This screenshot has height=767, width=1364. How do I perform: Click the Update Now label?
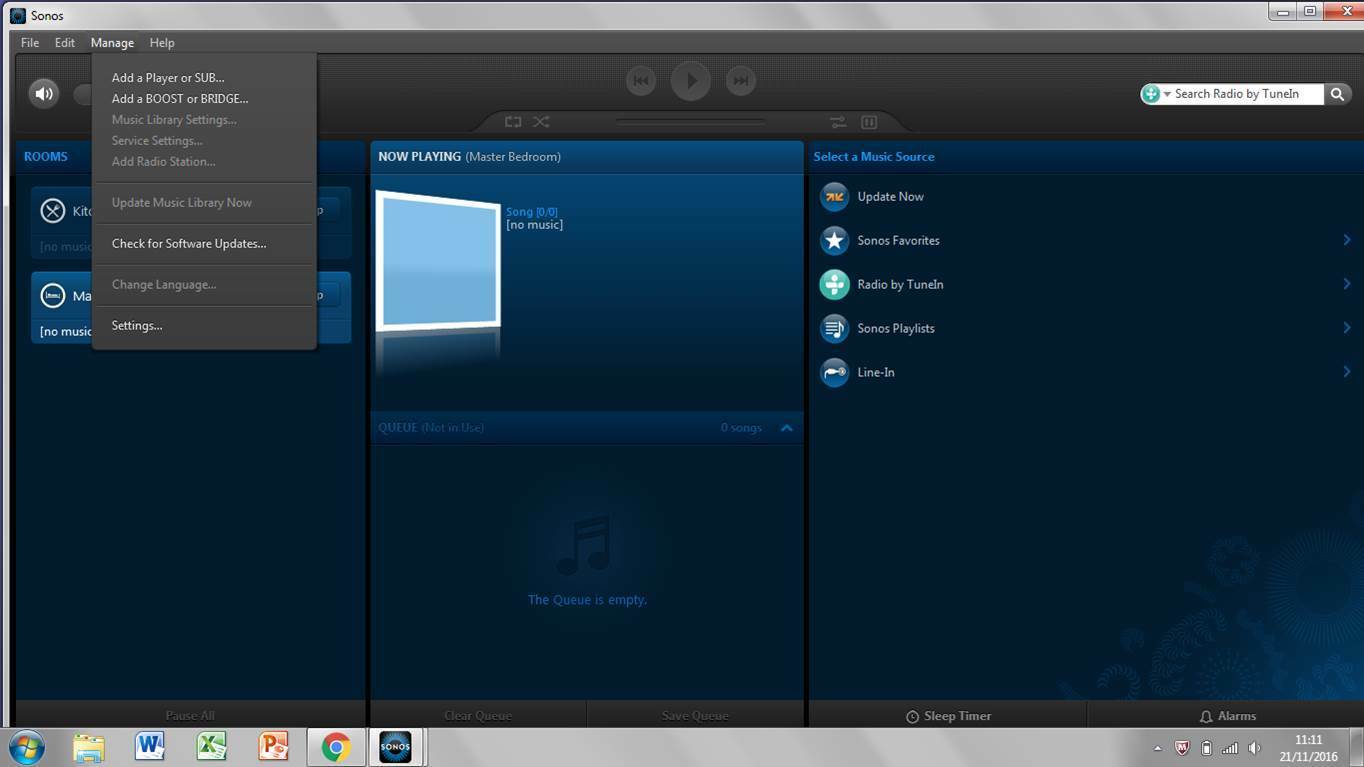890,197
